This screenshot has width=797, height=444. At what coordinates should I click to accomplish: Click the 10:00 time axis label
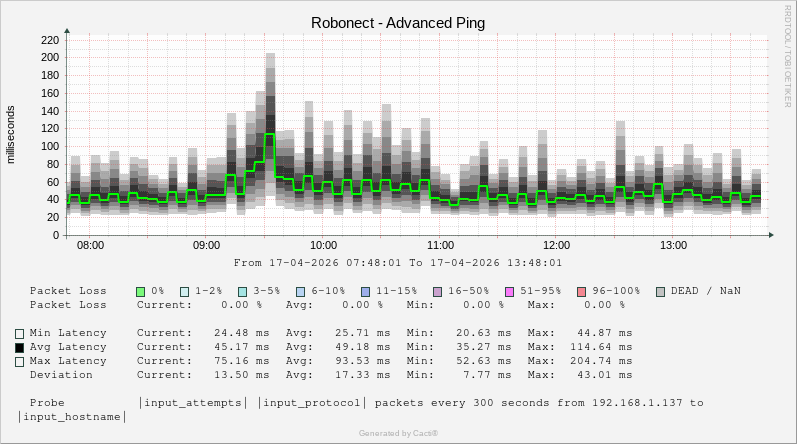click(323, 245)
